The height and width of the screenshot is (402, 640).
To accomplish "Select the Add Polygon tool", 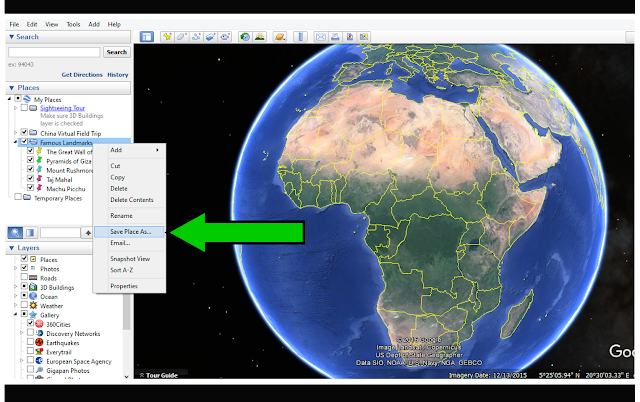I will click(181, 37).
